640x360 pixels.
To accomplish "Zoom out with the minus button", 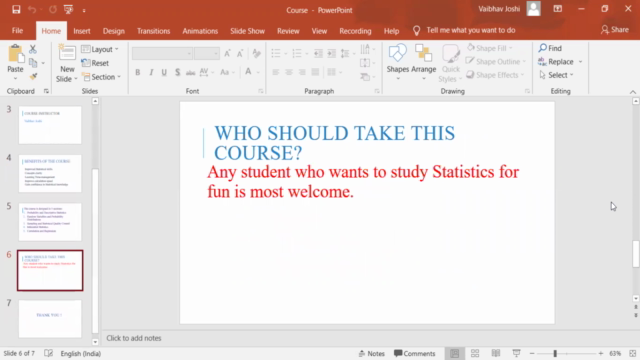I will click(x=532, y=353).
